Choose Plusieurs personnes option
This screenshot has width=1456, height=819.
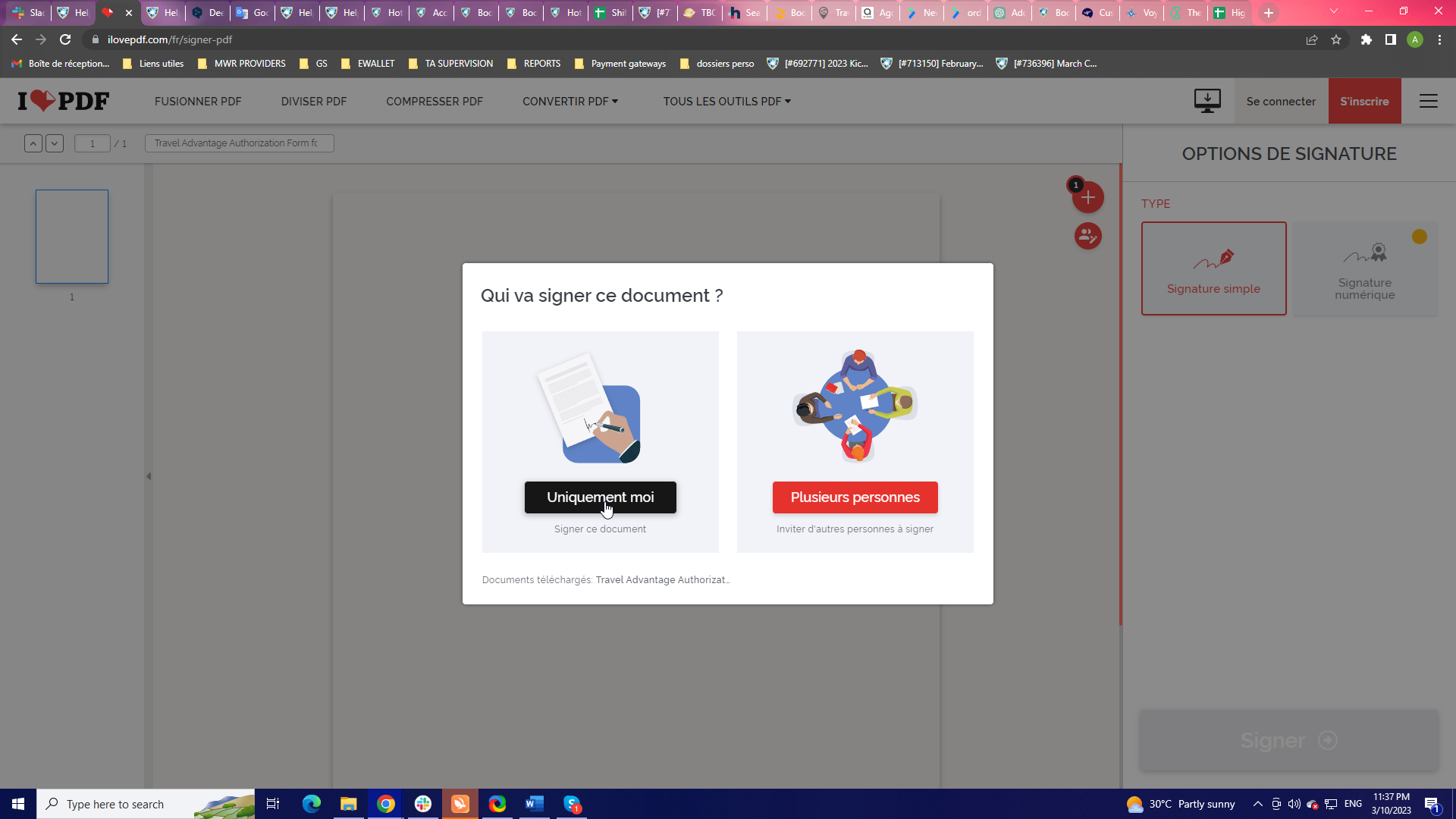pyautogui.click(x=855, y=497)
